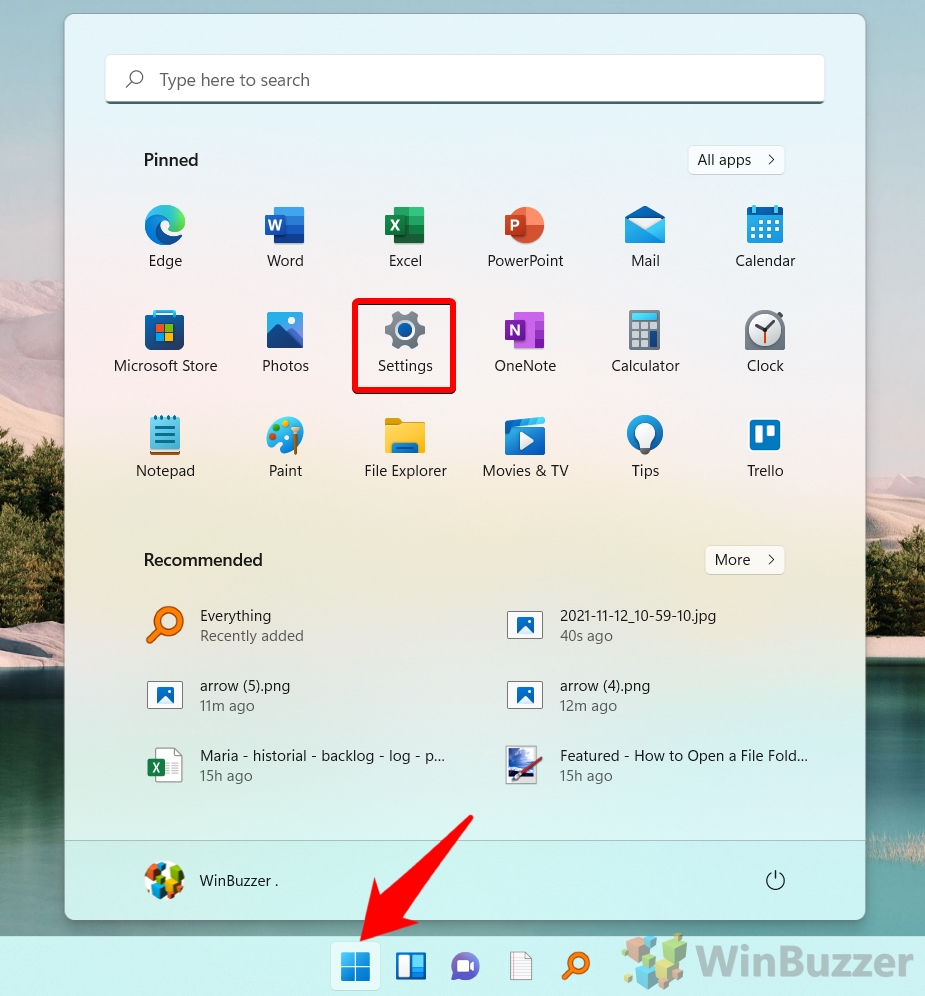This screenshot has width=925, height=996.
Task: Open Everything search in taskbar
Action: pyautogui.click(x=576, y=966)
